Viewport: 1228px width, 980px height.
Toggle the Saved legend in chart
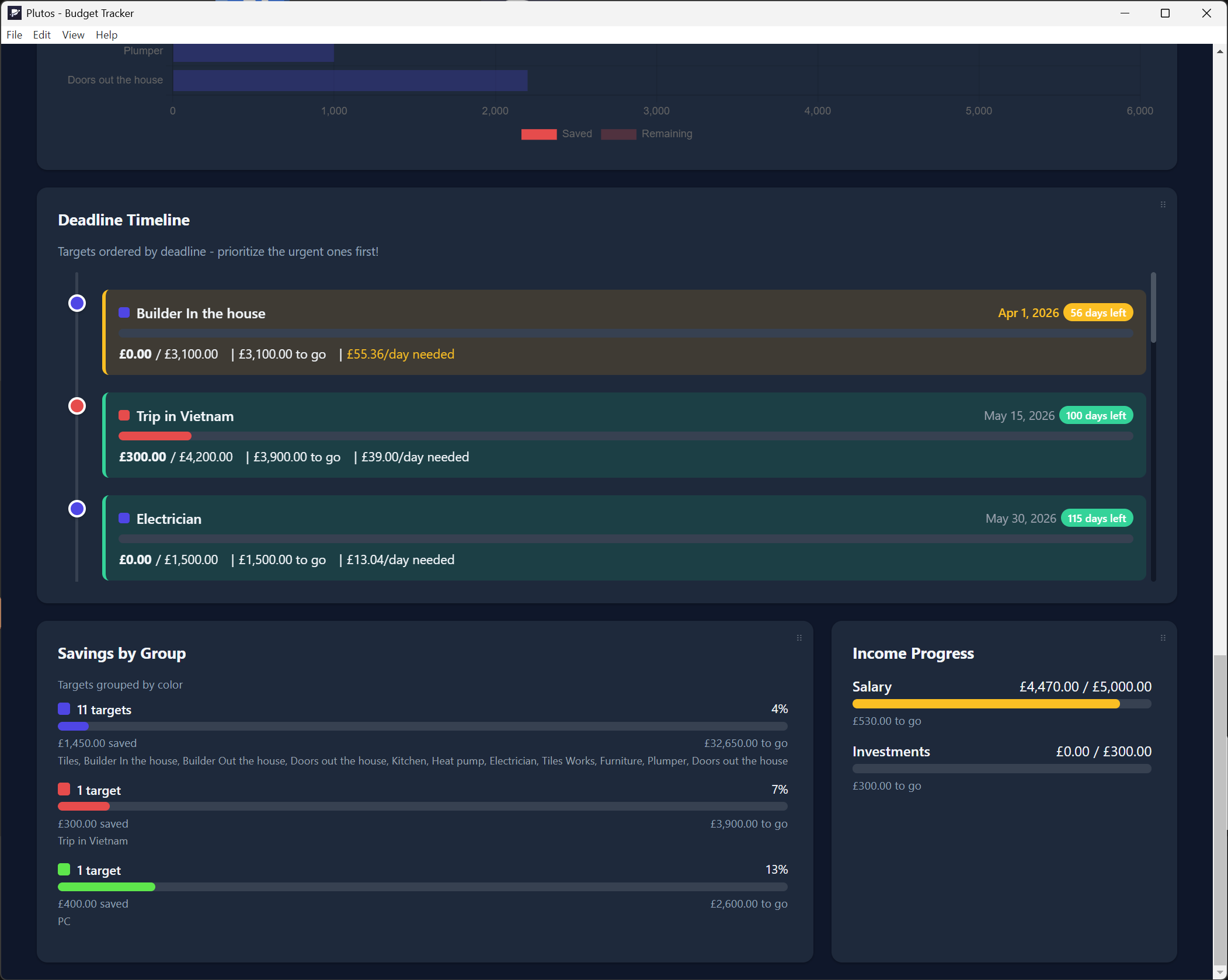[557, 134]
